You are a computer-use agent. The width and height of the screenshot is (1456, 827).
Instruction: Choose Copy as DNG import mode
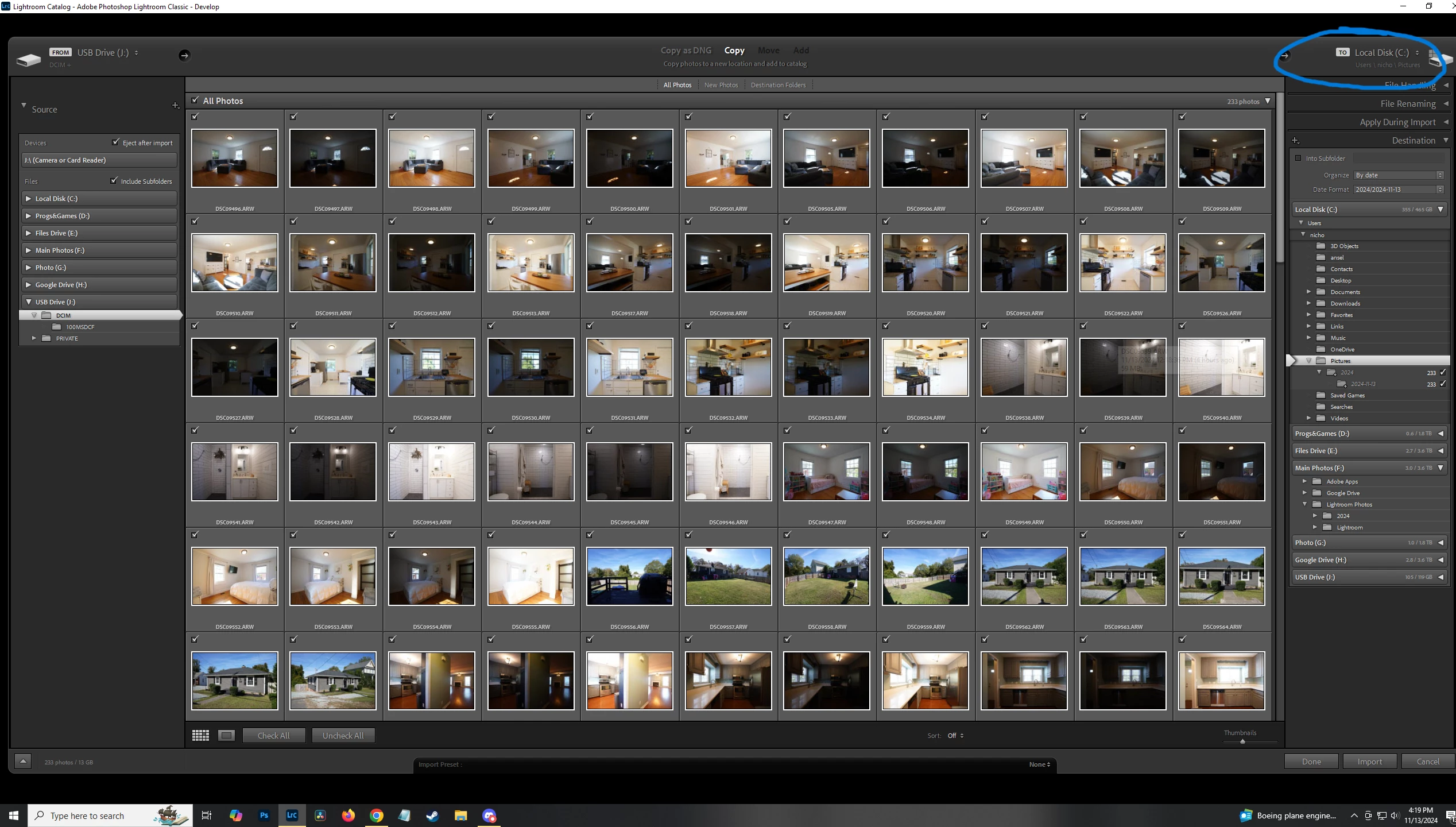(x=686, y=51)
